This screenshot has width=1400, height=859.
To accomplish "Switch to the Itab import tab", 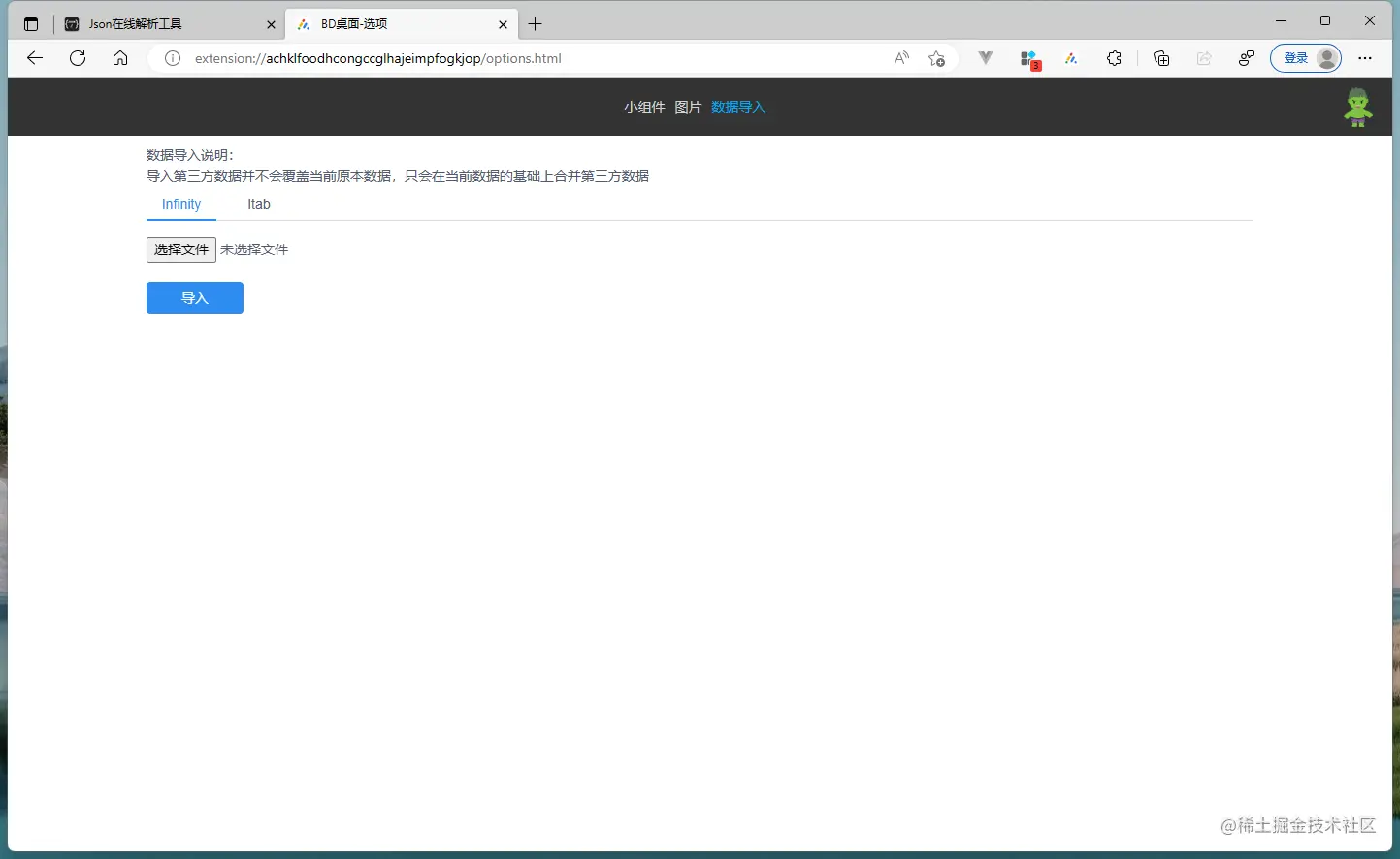I will [259, 204].
